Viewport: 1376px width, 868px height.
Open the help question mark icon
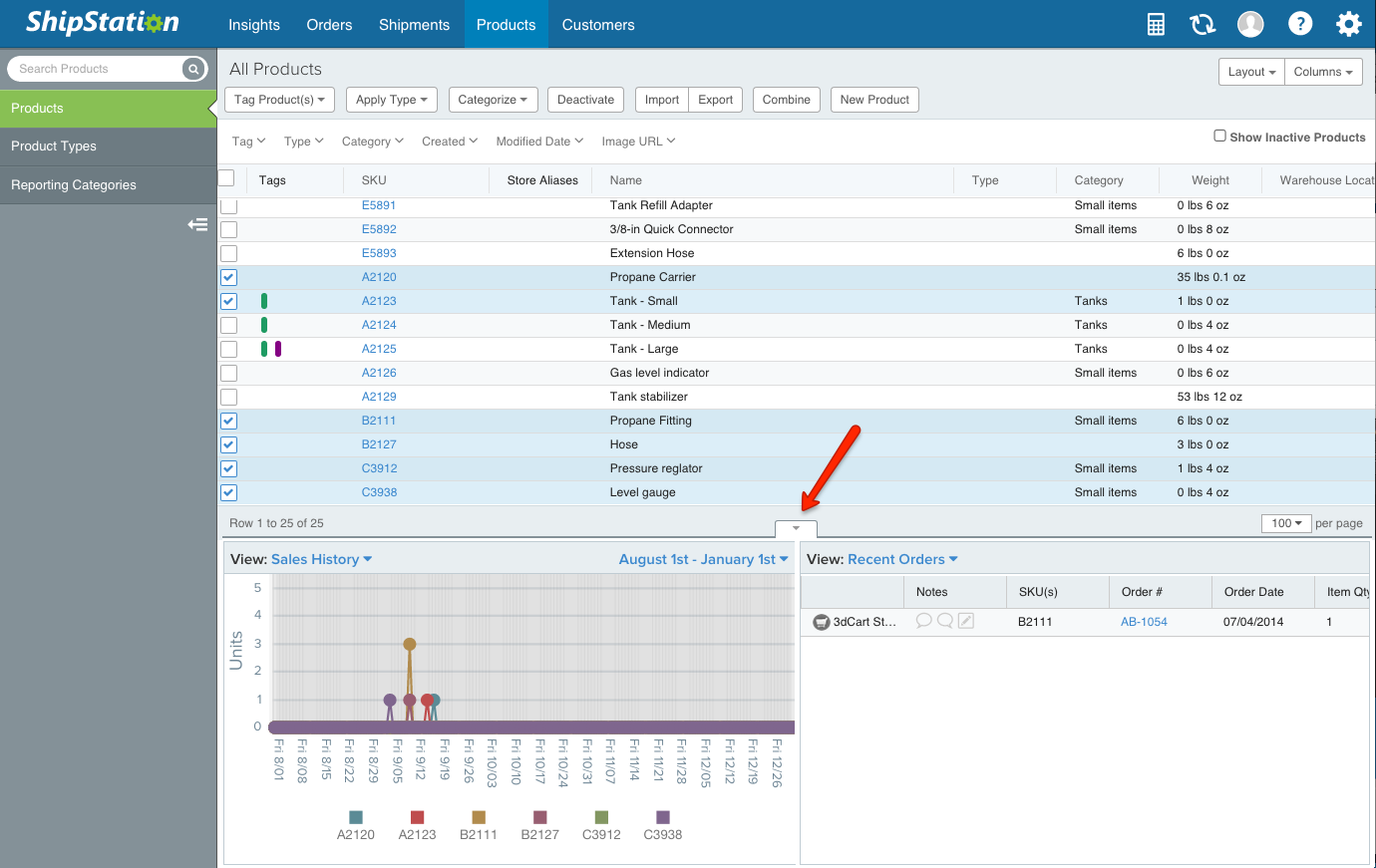(1299, 25)
